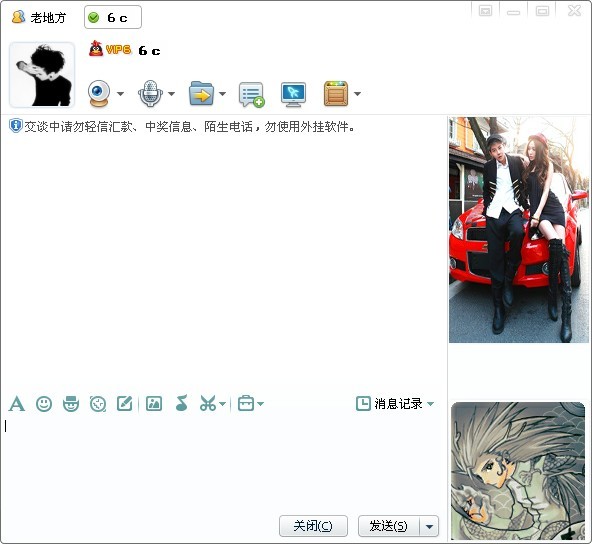
Task: Click the 发送(S) send button
Action: 389,526
